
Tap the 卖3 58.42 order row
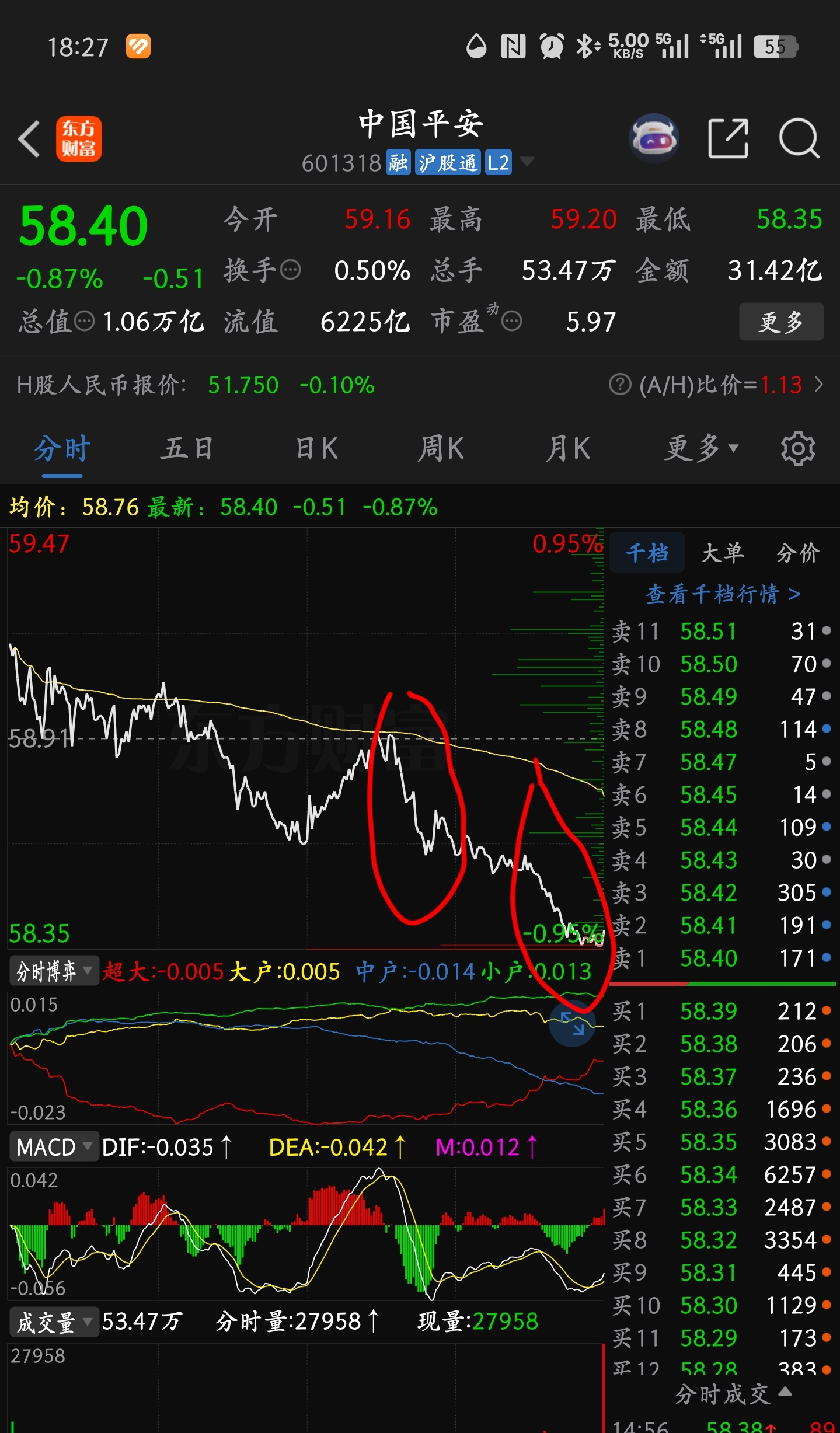tap(723, 892)
